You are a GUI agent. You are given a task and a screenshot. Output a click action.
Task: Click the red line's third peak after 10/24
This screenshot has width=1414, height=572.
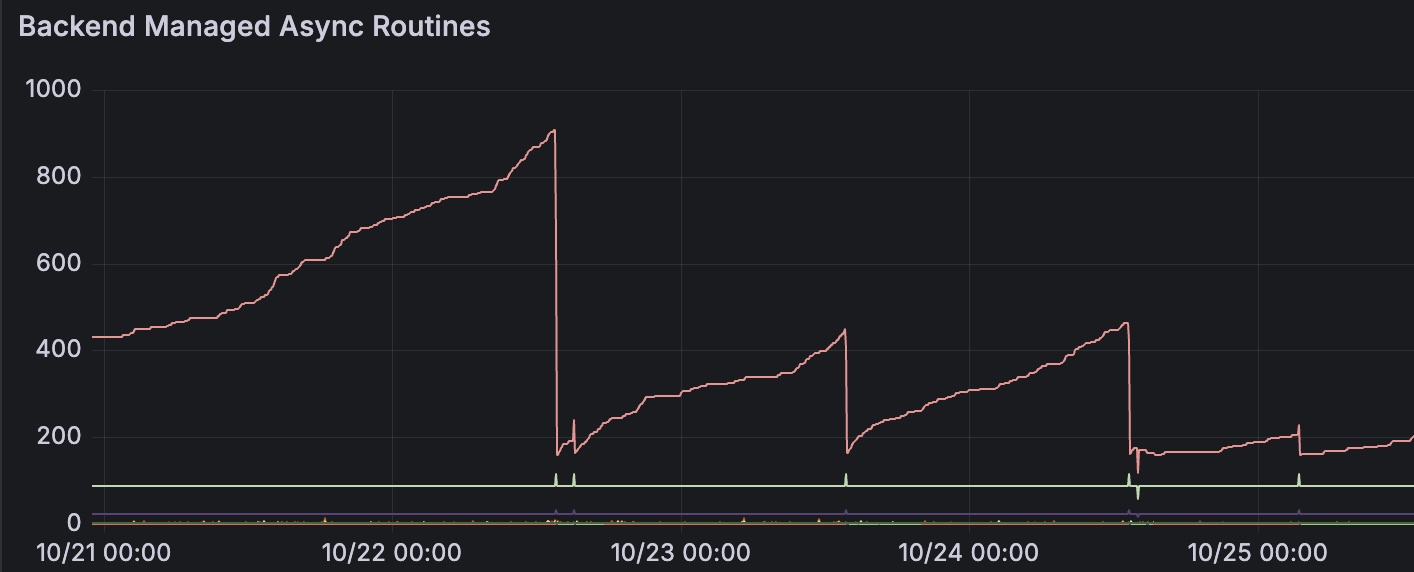[x=1126, y=323]
